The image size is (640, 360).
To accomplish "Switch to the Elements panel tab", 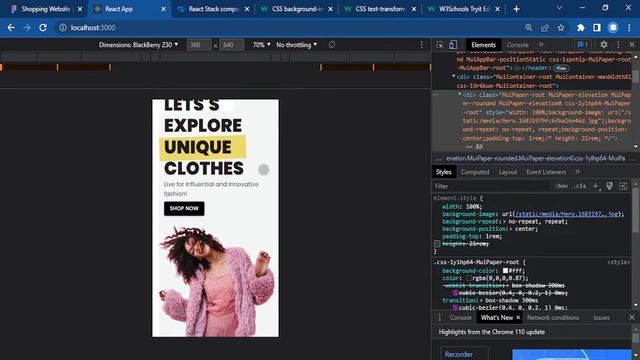I will (483, 45).
